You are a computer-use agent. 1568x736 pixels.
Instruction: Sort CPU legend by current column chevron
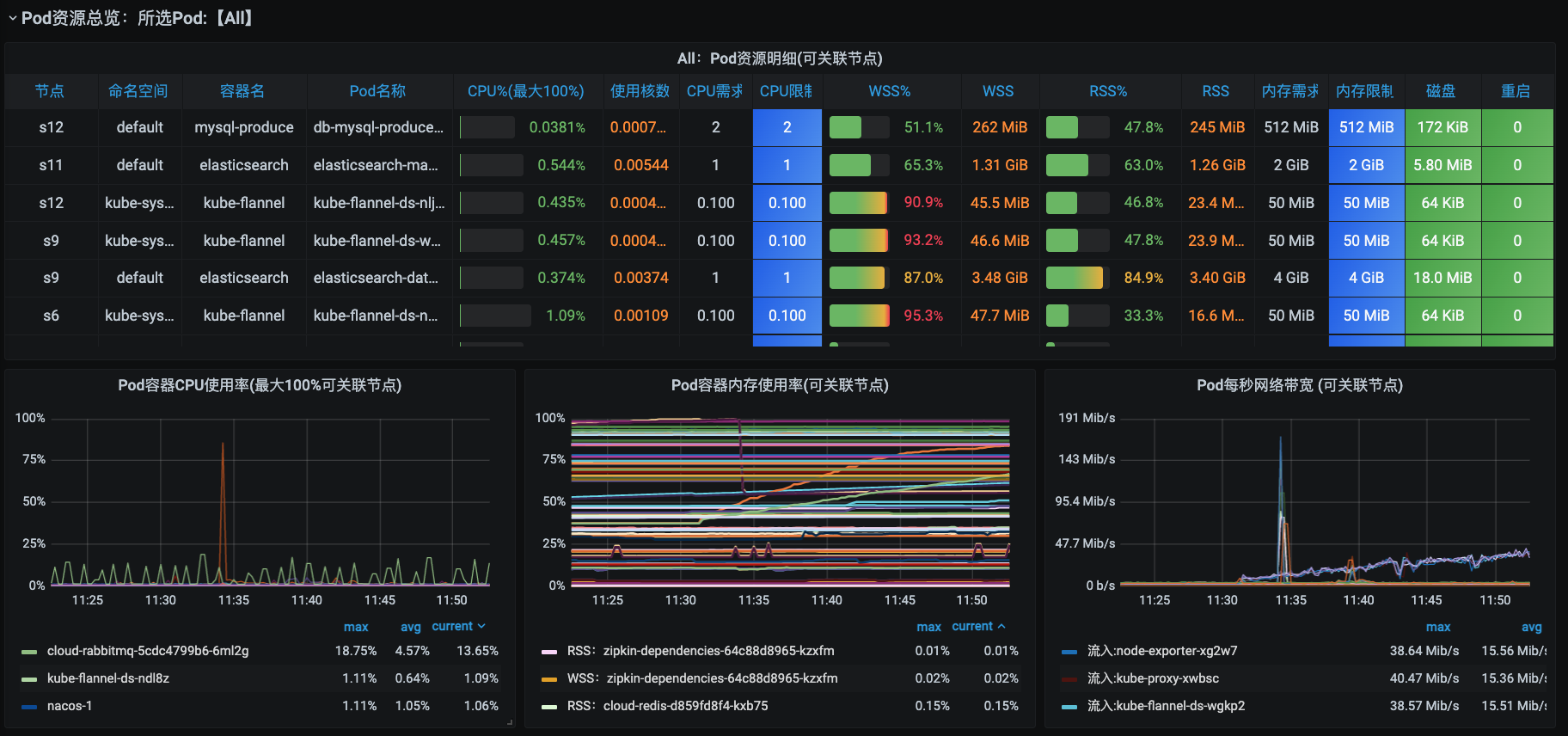[x=481, y=626]
